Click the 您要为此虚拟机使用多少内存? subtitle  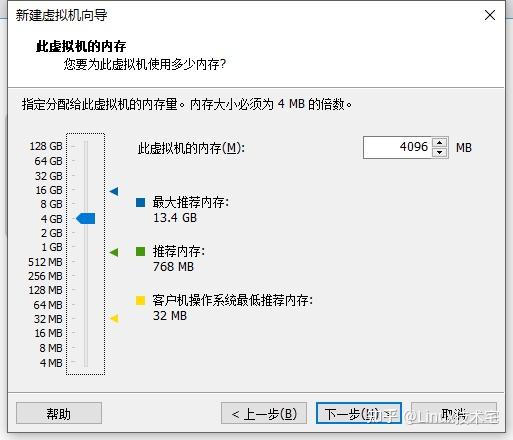pos(145,64)
